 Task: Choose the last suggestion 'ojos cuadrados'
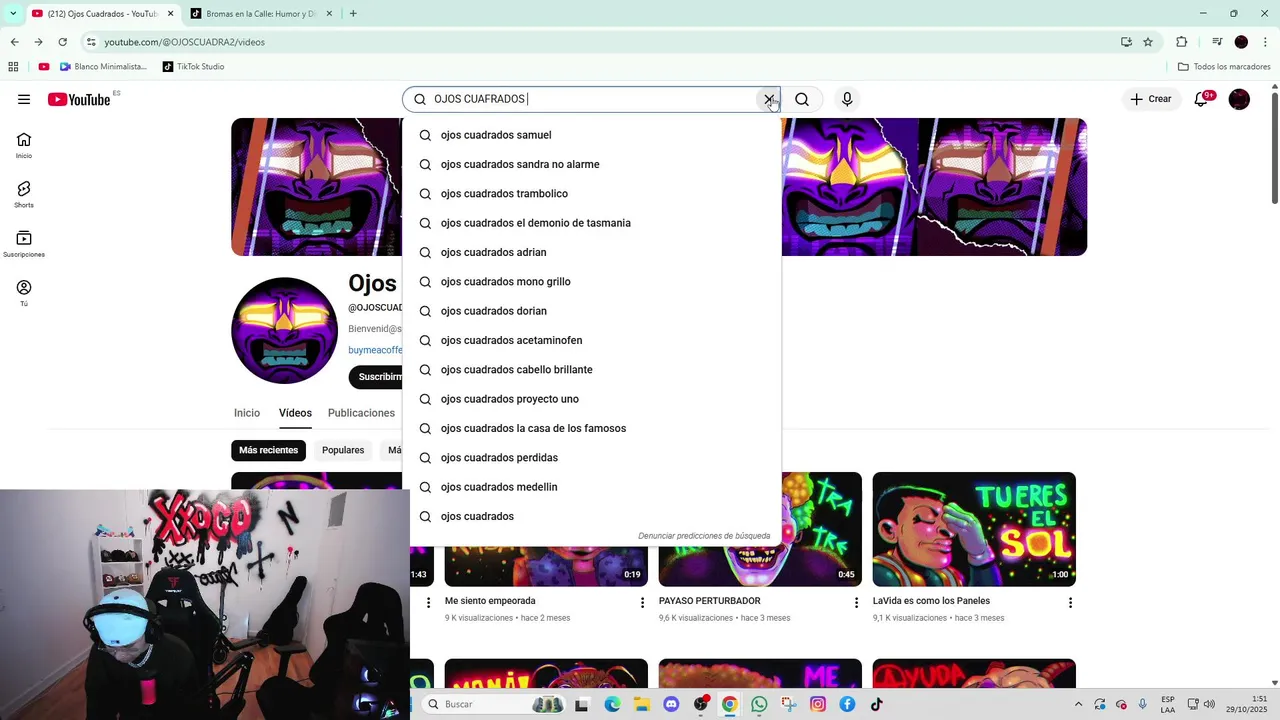click(x=592, y=516)
